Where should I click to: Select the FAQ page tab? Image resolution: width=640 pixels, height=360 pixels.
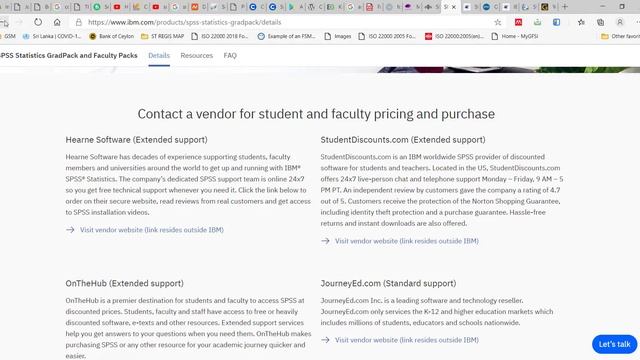click(230, 56)
